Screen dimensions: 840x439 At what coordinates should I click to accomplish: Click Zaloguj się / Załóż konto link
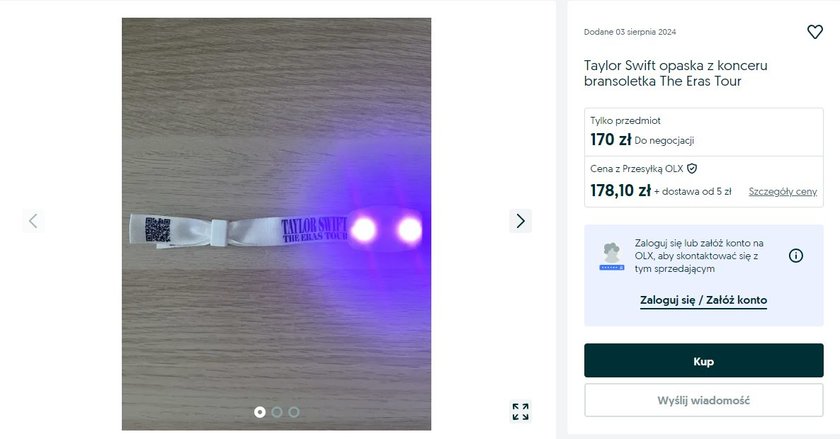tap(703, 300)
